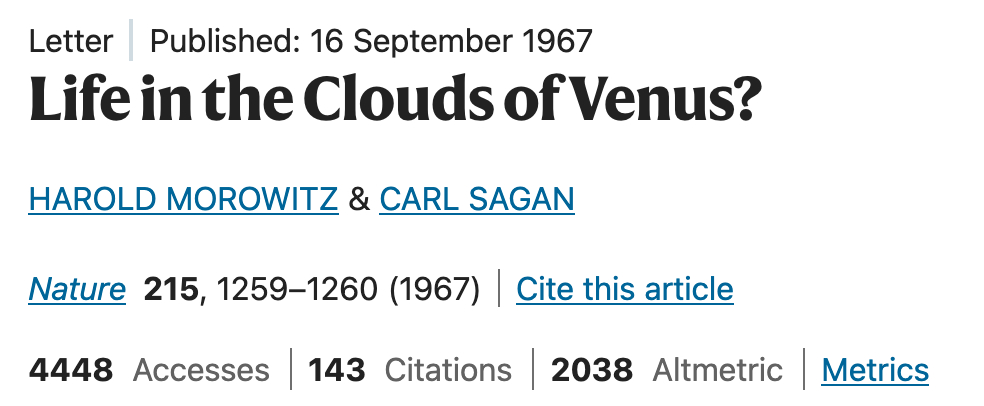Viewport: 984px width, 406px height.
Task: Open Harold Morowitz author link
Action: 183,199
